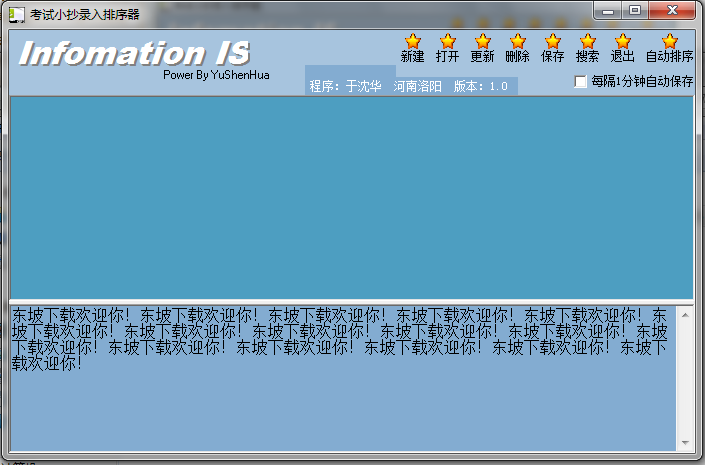Enable 每隔1分钟自动保存 checkbox
The image size is (705, 465).
click(x=580, y=81)
